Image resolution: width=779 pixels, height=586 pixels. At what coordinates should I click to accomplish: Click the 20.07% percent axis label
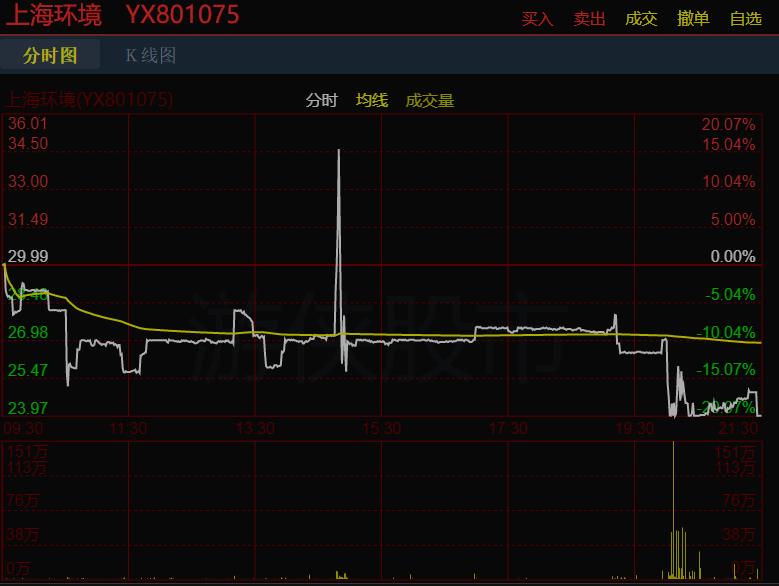[x=728, y=124]
